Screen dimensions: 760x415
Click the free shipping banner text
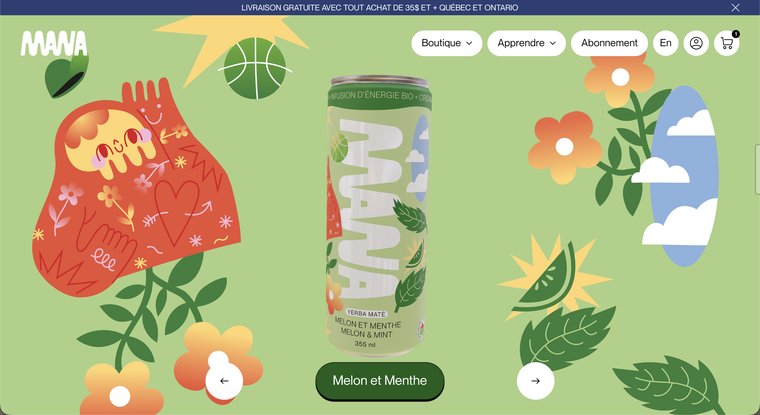coord(380,7)
